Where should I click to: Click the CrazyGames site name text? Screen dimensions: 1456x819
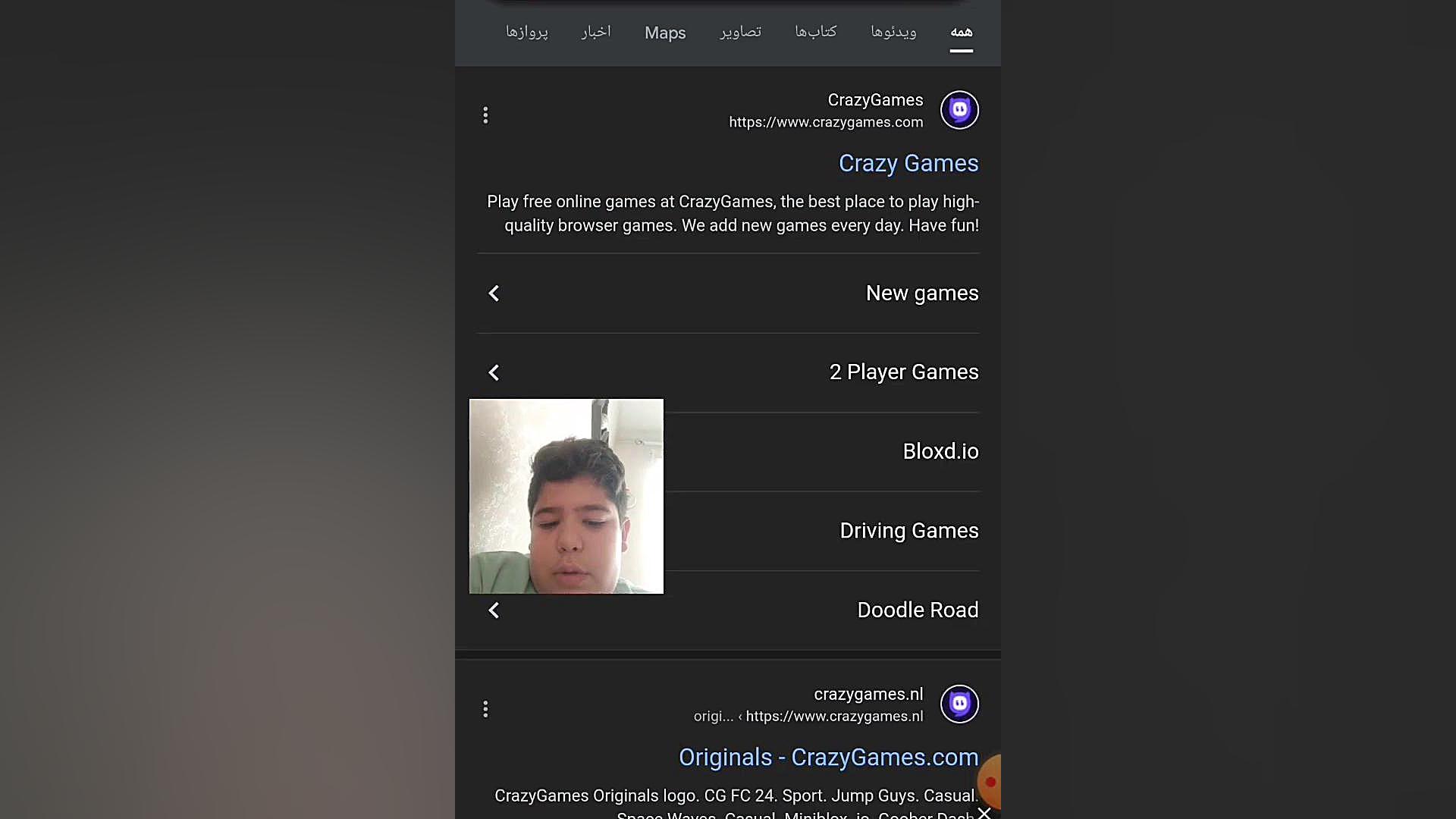pos(875,100)
